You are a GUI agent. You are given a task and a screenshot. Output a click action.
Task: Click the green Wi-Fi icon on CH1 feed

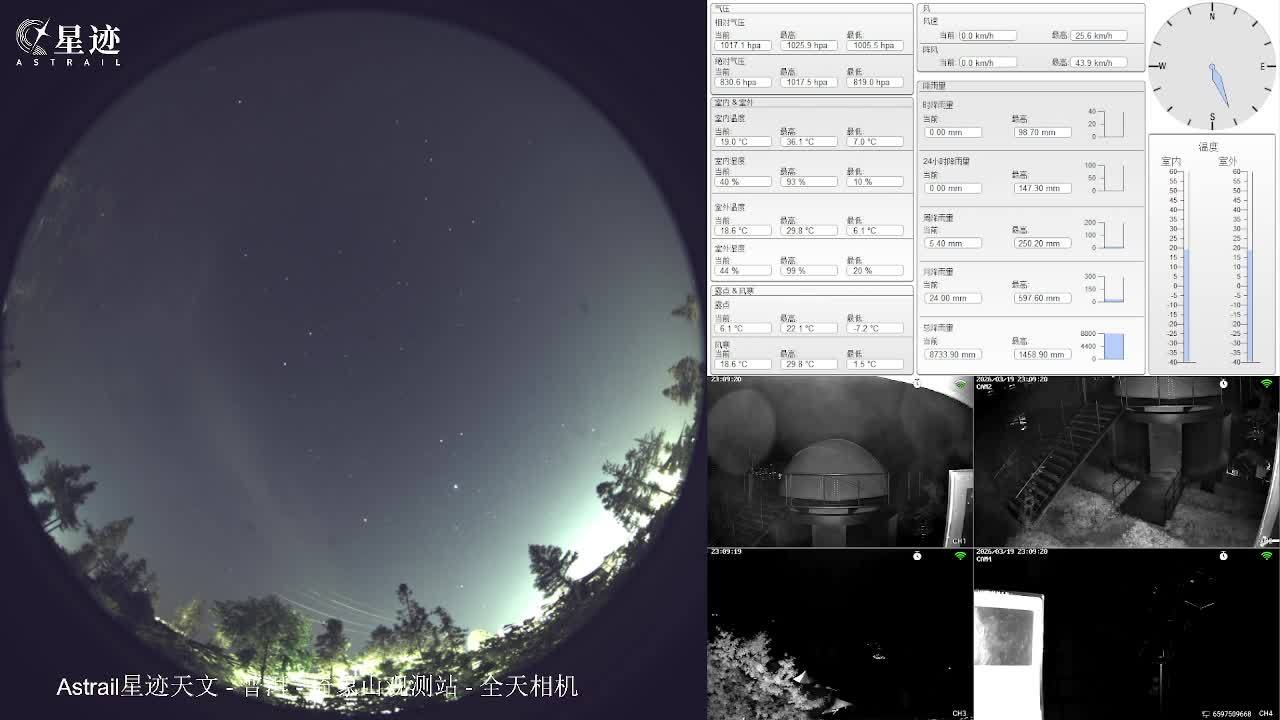pyautogui.click(x=960, y=384)
